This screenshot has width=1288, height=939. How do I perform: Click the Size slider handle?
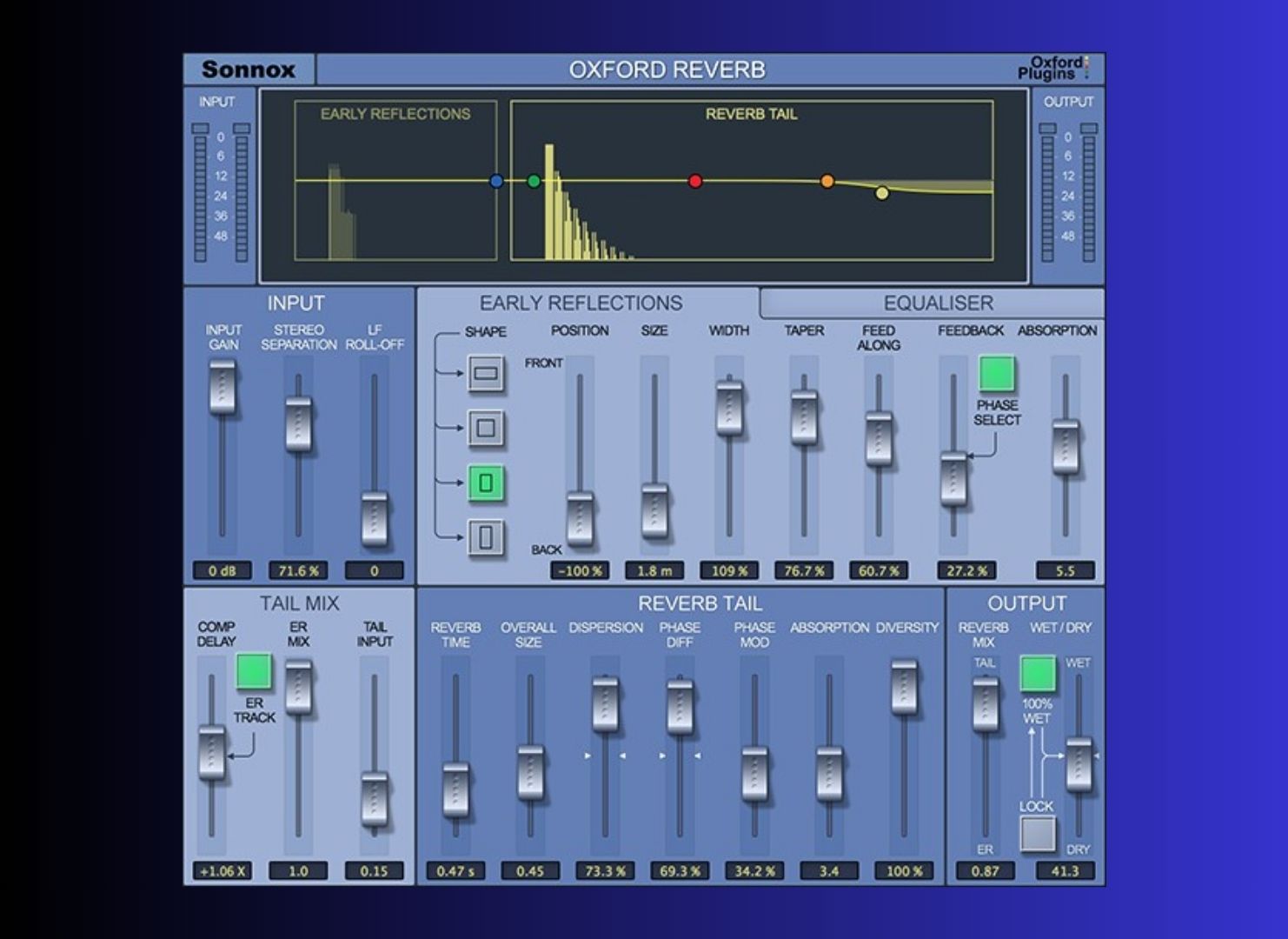point(654,510)
